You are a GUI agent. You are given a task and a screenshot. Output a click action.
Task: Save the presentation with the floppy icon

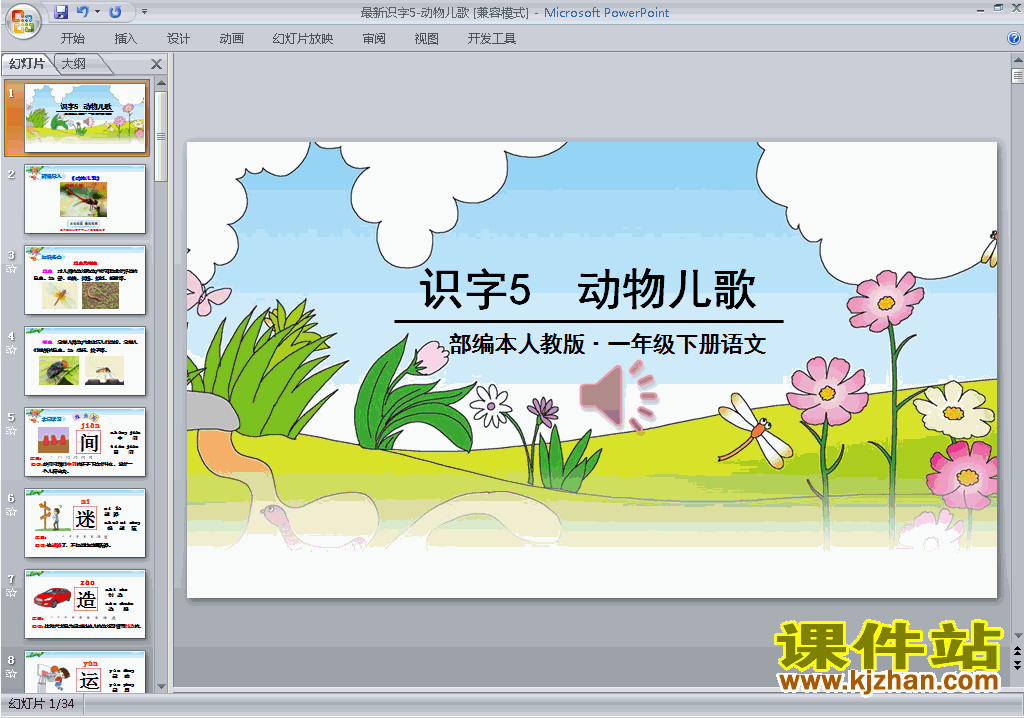coord(61,12)
